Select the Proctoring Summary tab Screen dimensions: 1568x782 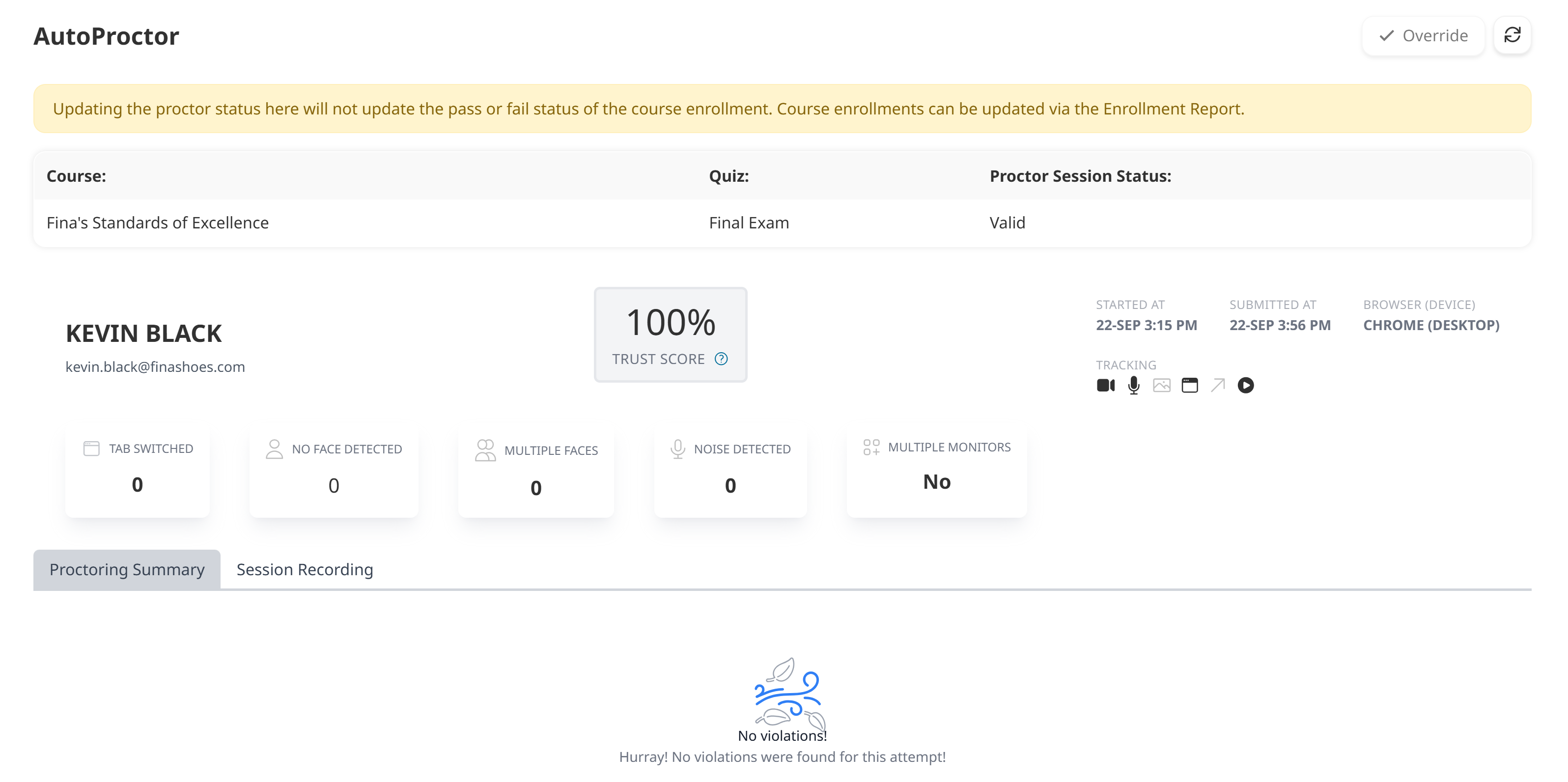pos(127,570)
